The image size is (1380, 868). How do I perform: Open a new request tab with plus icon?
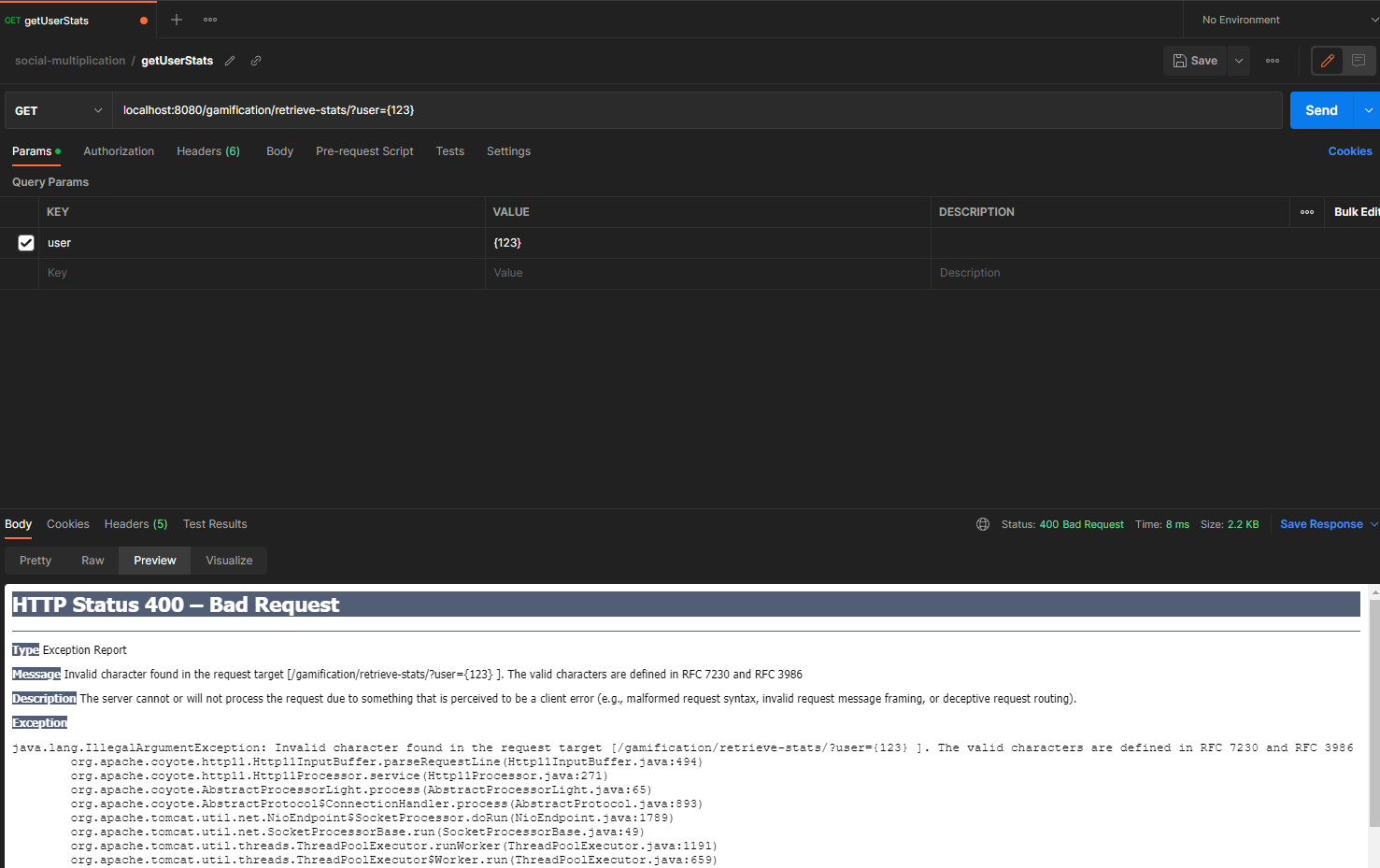177,20
